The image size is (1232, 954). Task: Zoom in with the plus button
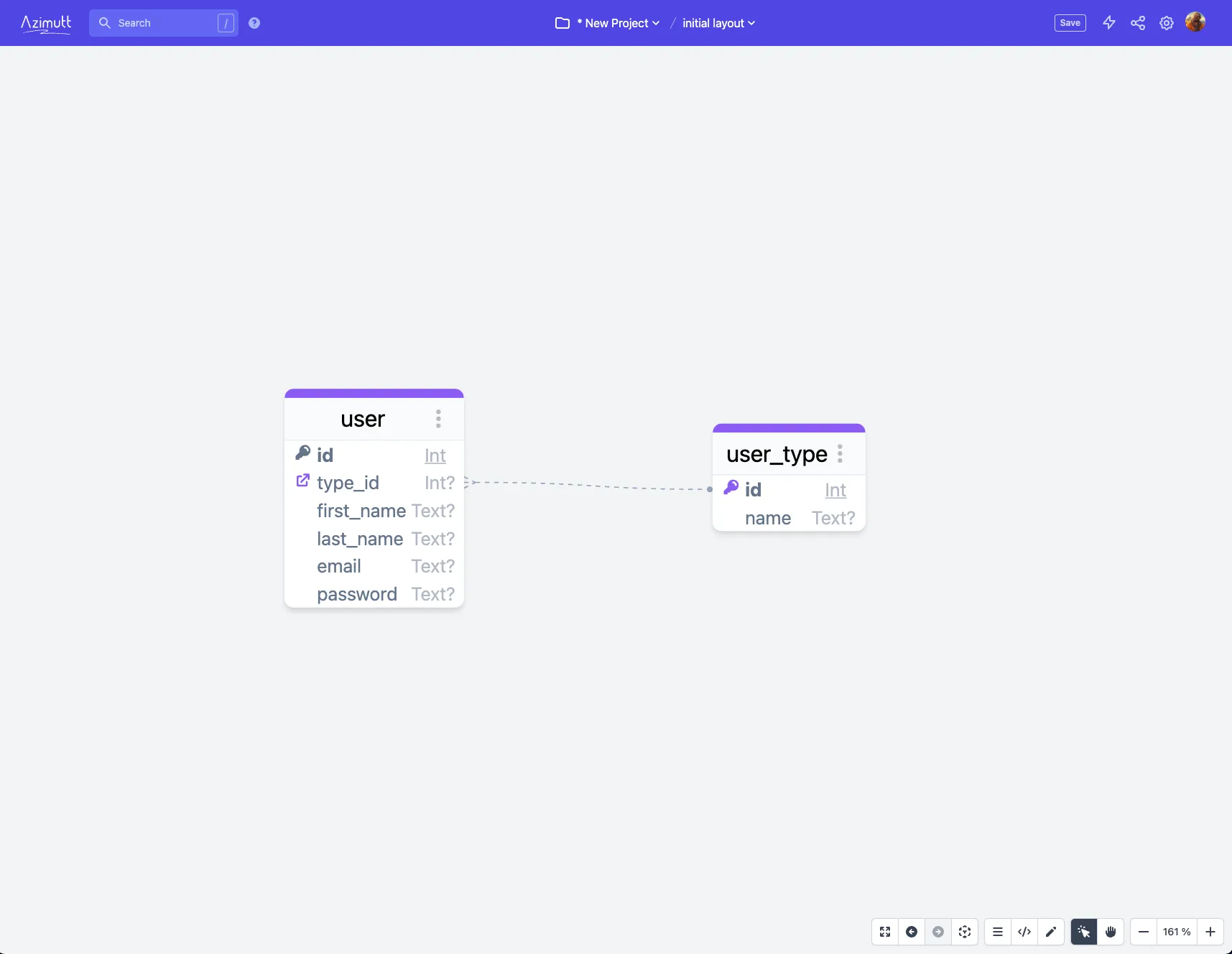pos(1210,932)
